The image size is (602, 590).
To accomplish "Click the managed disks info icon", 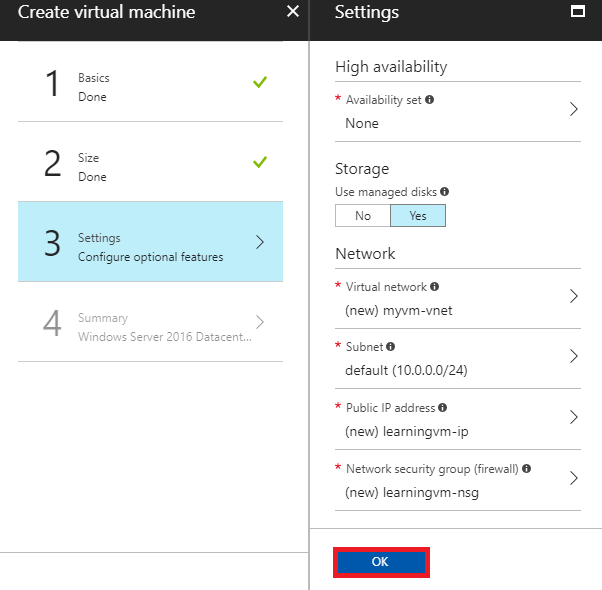I will click(x=444, y=191).
